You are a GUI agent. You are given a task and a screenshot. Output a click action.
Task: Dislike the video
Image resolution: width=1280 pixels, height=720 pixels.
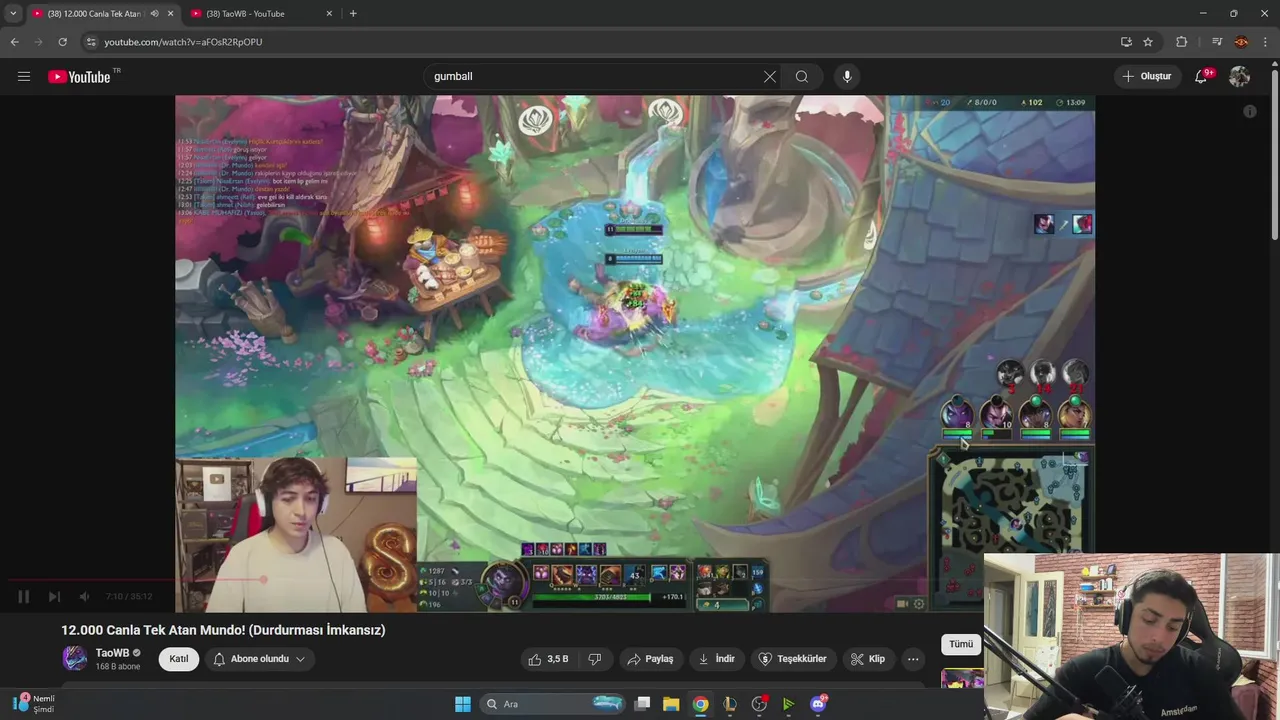(x=595, y=659)
